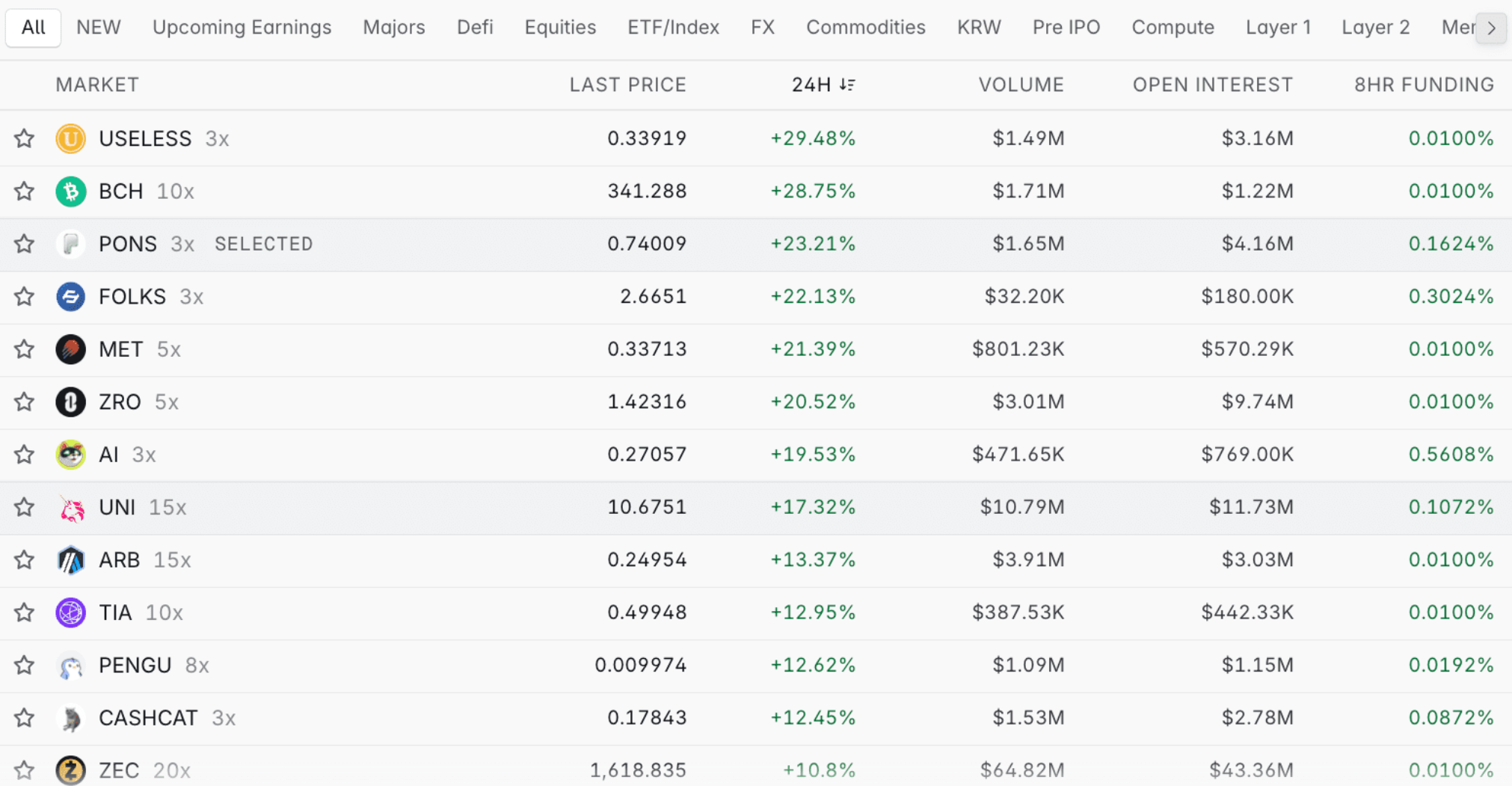Viewport: 1512px width, 786px height.
Task: Open the ETF/Index tab
Action: click(x=673, y=28)
